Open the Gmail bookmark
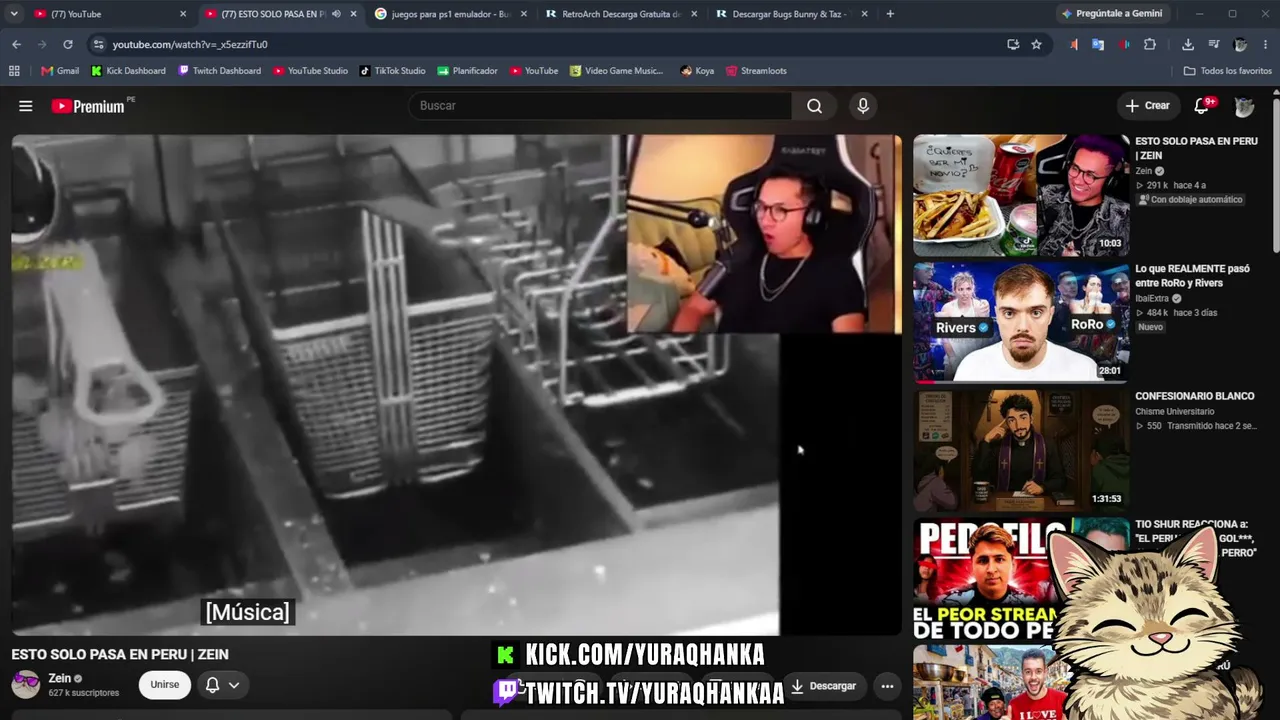1280x720 pixels. point(60,71)
